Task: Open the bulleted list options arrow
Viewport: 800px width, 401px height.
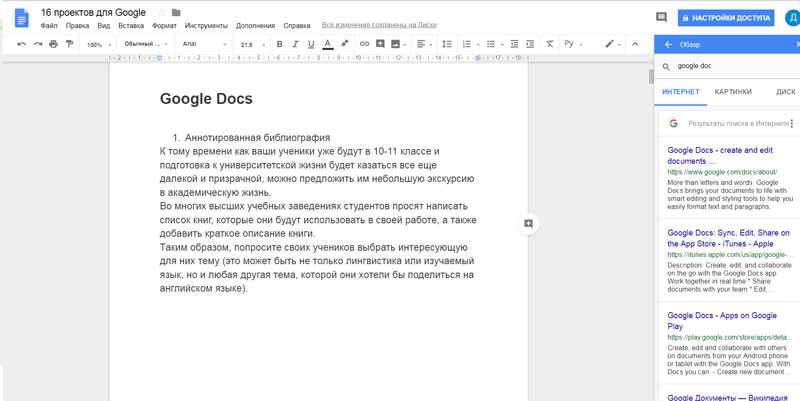Action: click(502, 45)
